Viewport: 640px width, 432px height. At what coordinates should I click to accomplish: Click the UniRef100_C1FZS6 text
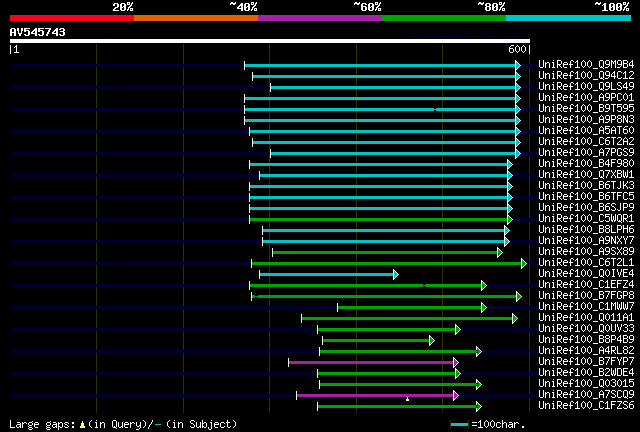tap(586, 406)
